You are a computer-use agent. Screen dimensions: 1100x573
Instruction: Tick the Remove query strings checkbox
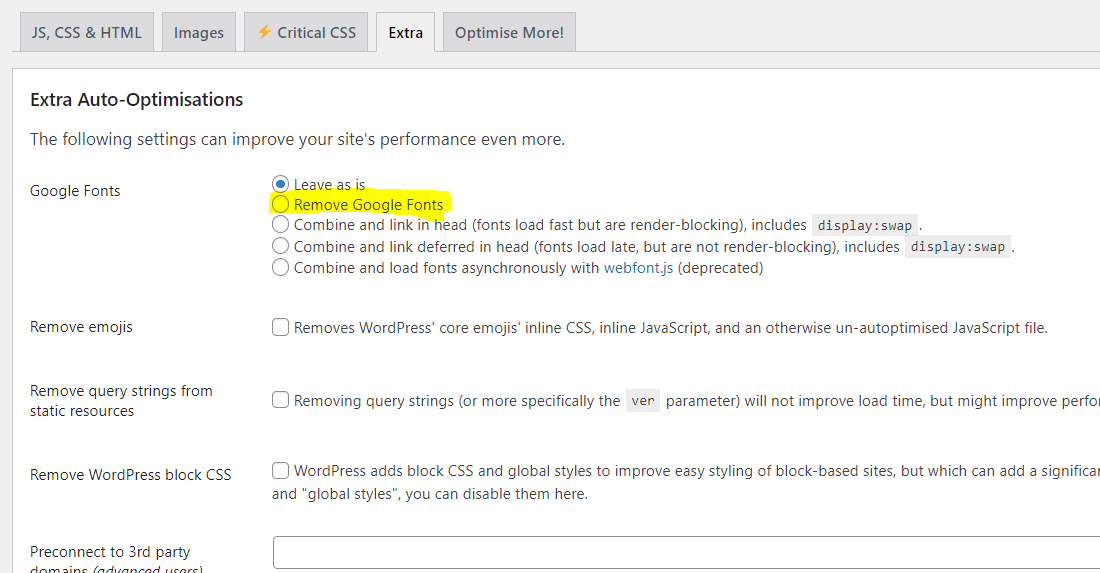pos(281,400)
